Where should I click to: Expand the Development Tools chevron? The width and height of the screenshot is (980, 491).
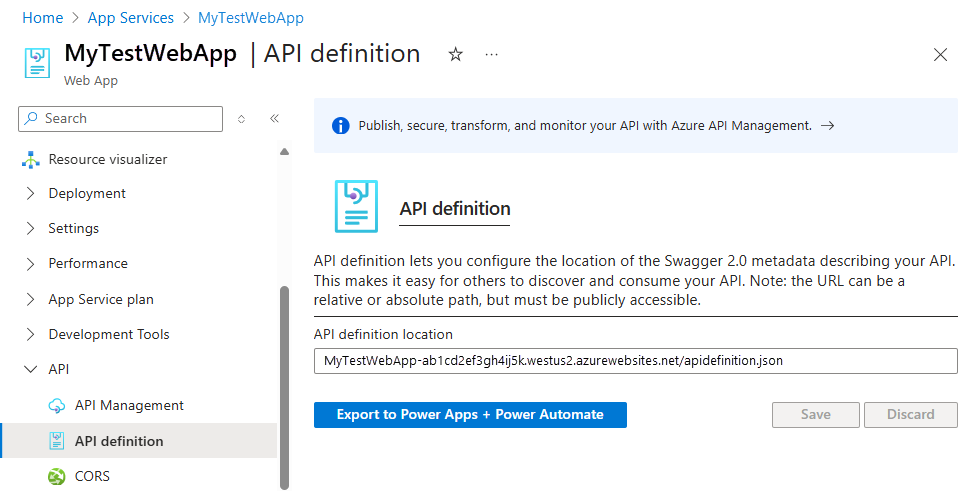[30, 334]
